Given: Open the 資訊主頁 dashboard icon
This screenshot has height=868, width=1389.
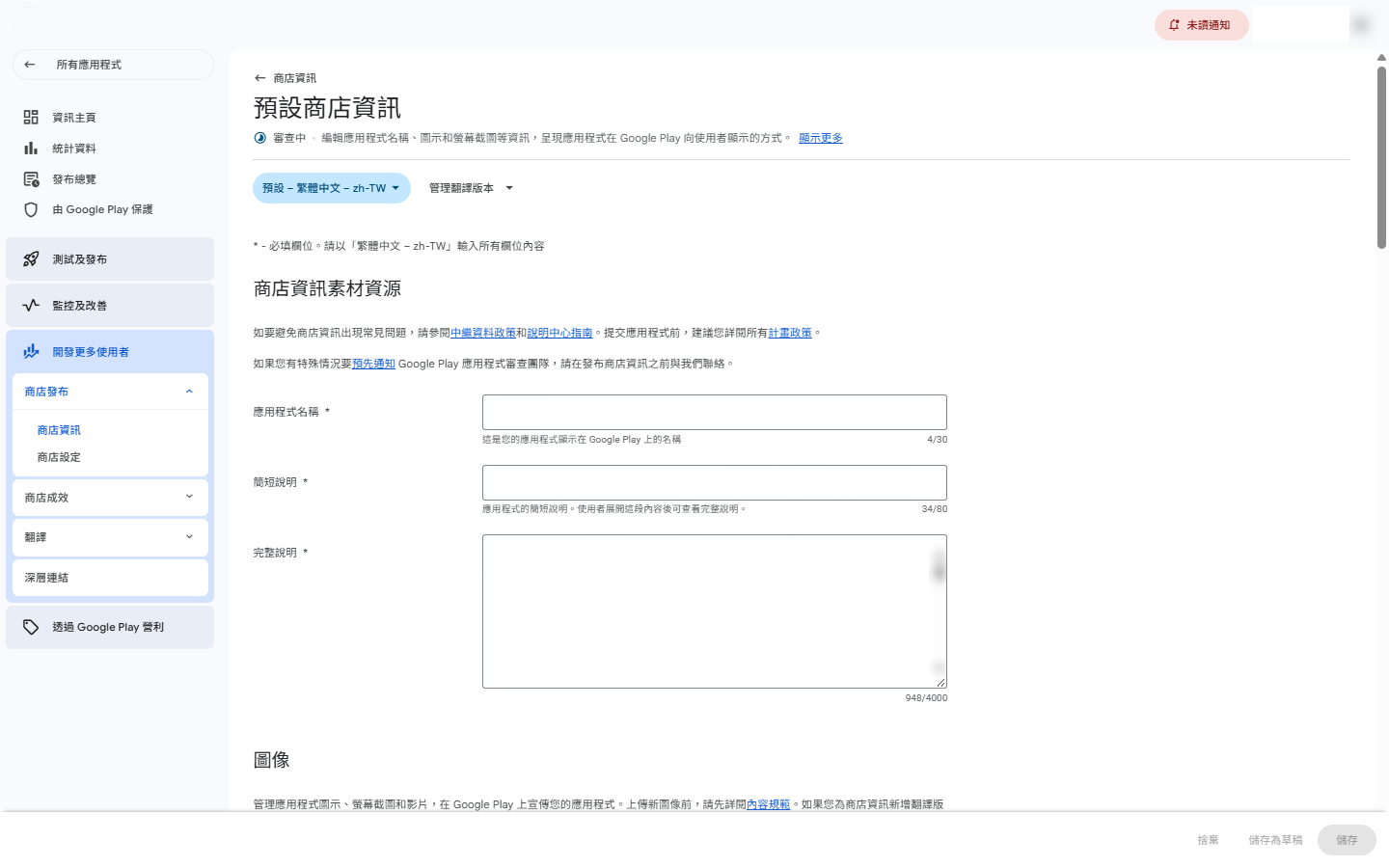Looking at the screenshot, I should 31,118.
